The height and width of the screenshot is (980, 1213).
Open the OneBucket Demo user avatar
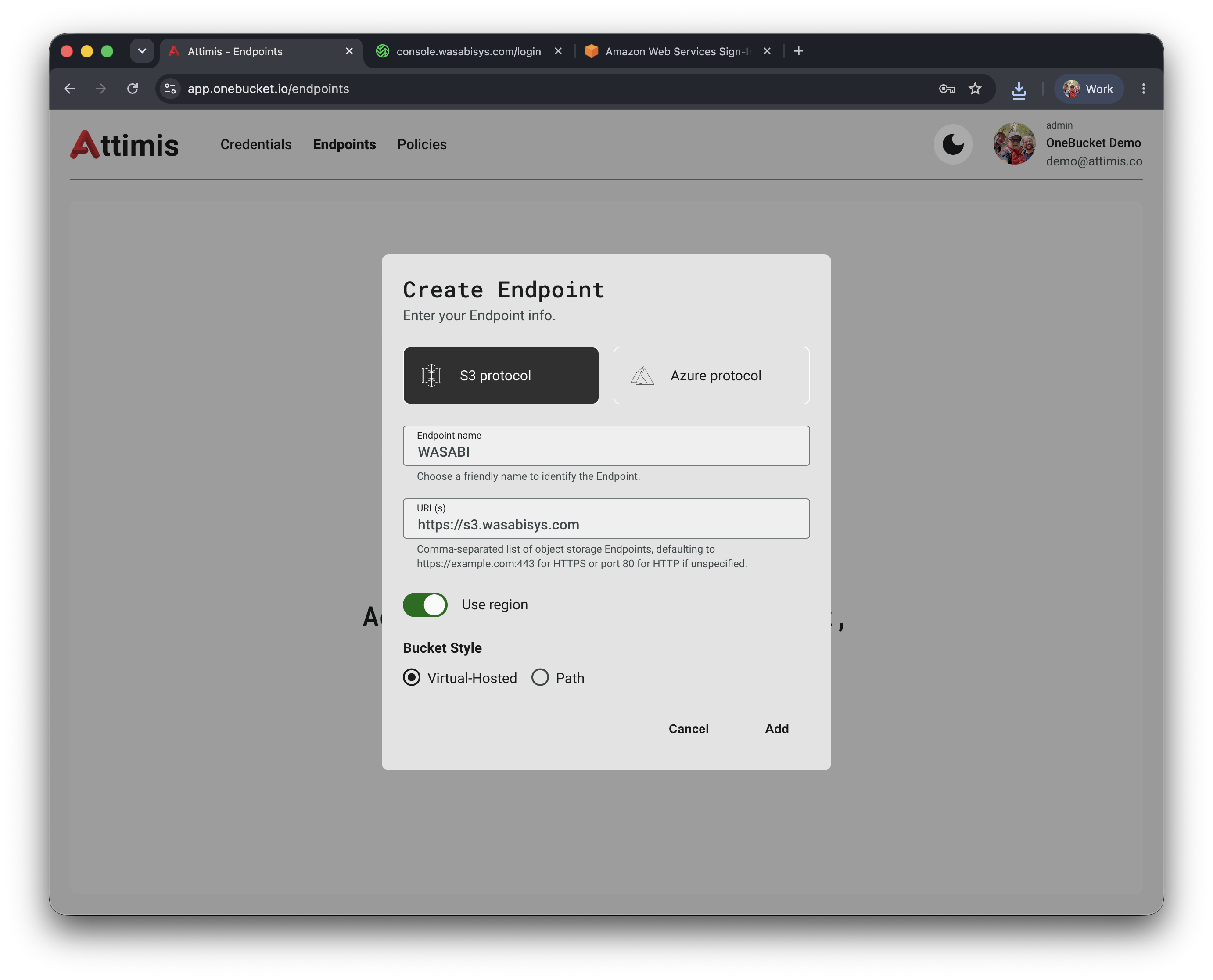(1014, 143)
